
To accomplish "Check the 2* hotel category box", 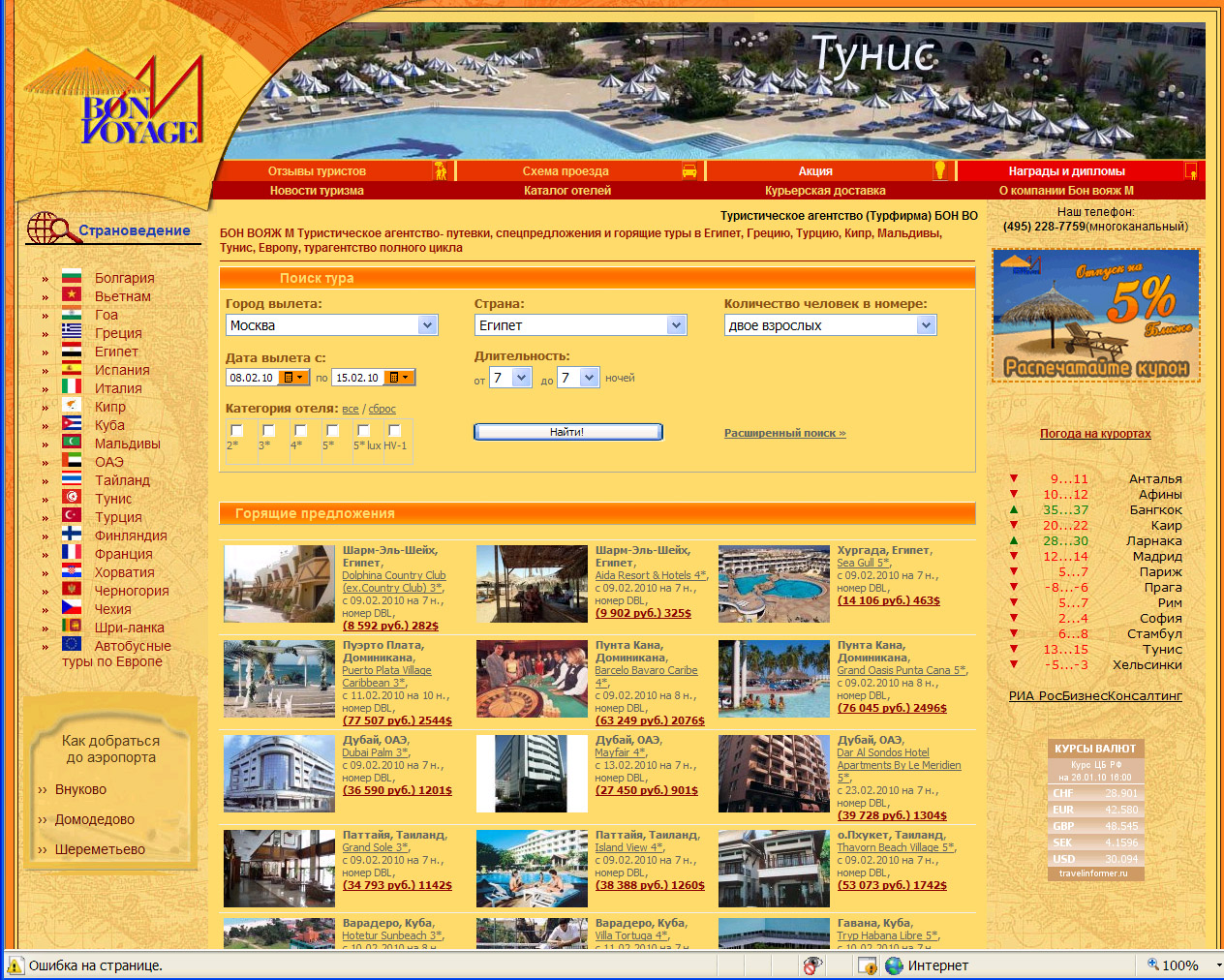I will (x=236, y=430).
